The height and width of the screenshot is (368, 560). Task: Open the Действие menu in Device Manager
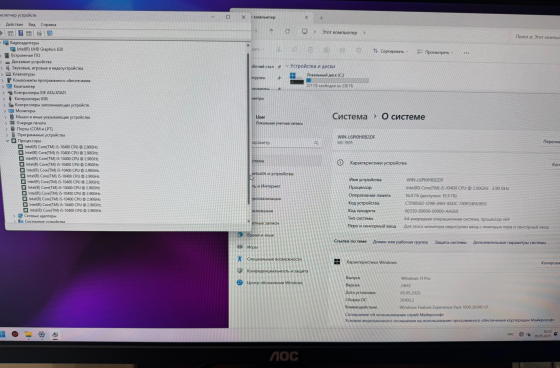point(14,25)
